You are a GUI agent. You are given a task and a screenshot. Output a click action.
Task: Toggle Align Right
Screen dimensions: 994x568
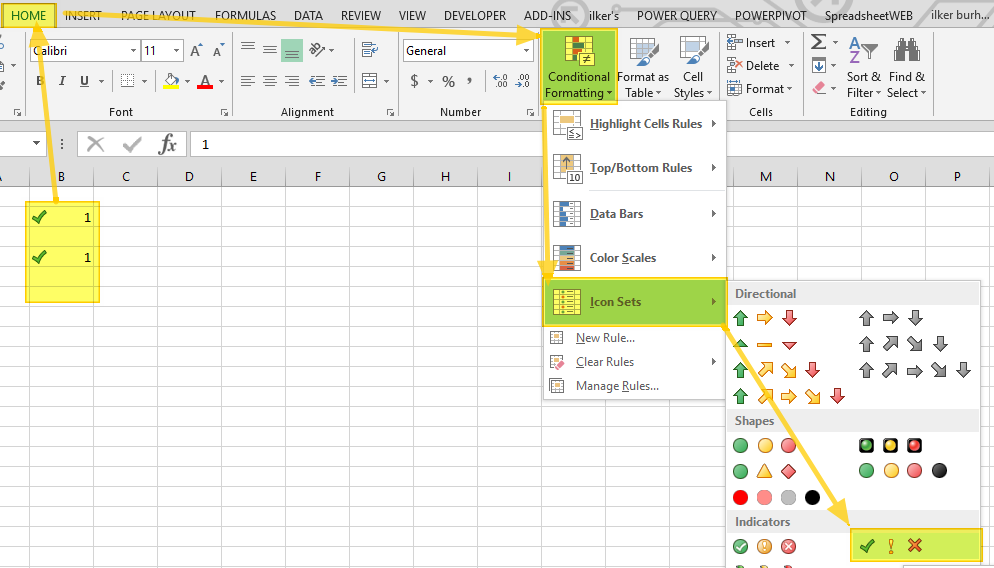pos(292,81)
